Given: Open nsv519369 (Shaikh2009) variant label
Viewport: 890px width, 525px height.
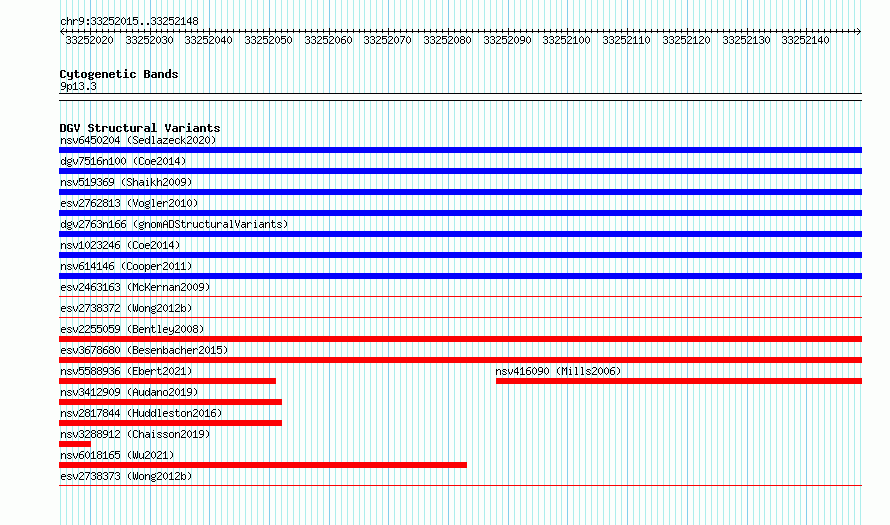Looking at the screenshot, I should (126, 182).
